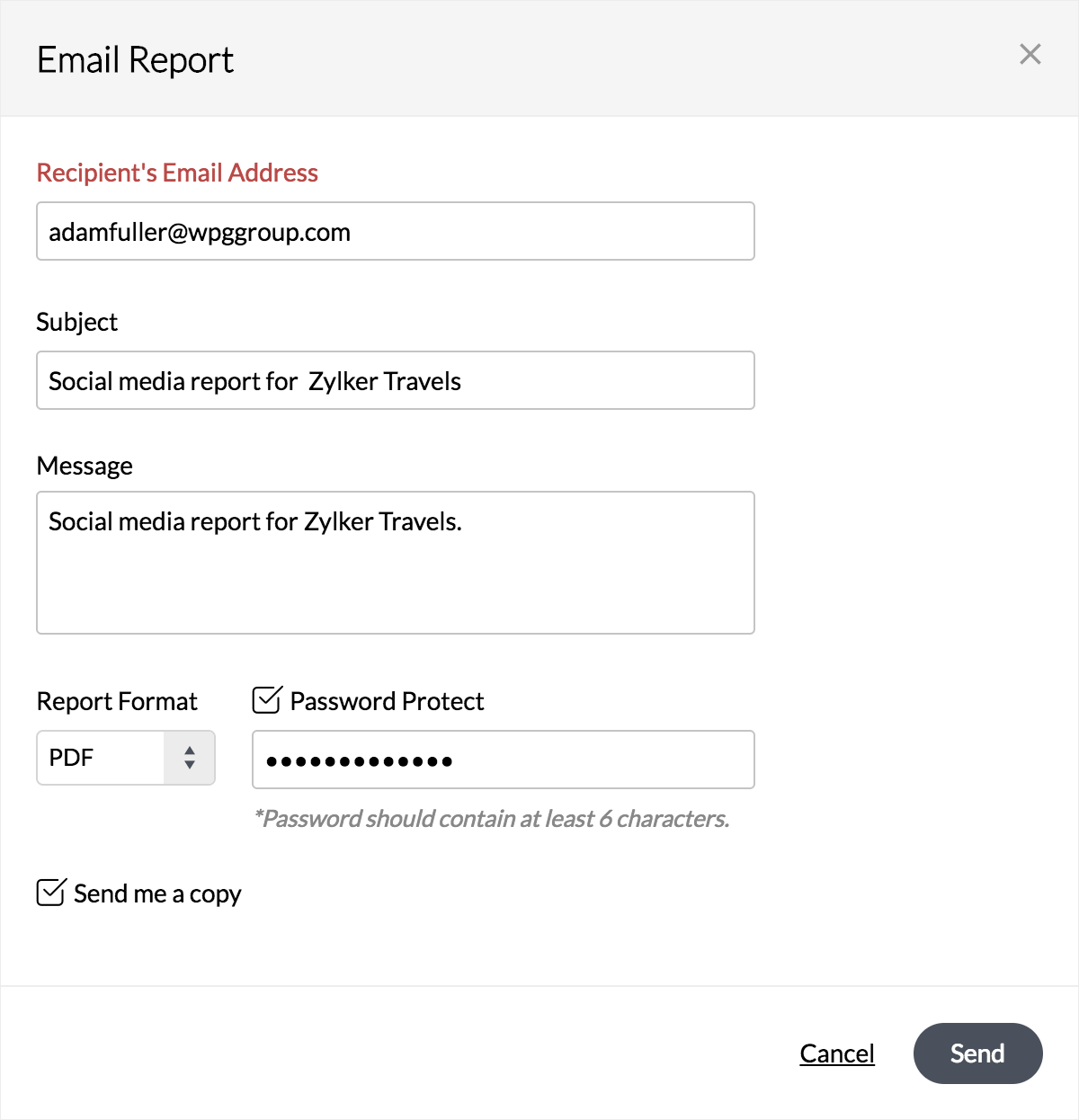Screen dimensions: 1079x1120
Task: Focus the Subject text field
Action: coord(395,381)
